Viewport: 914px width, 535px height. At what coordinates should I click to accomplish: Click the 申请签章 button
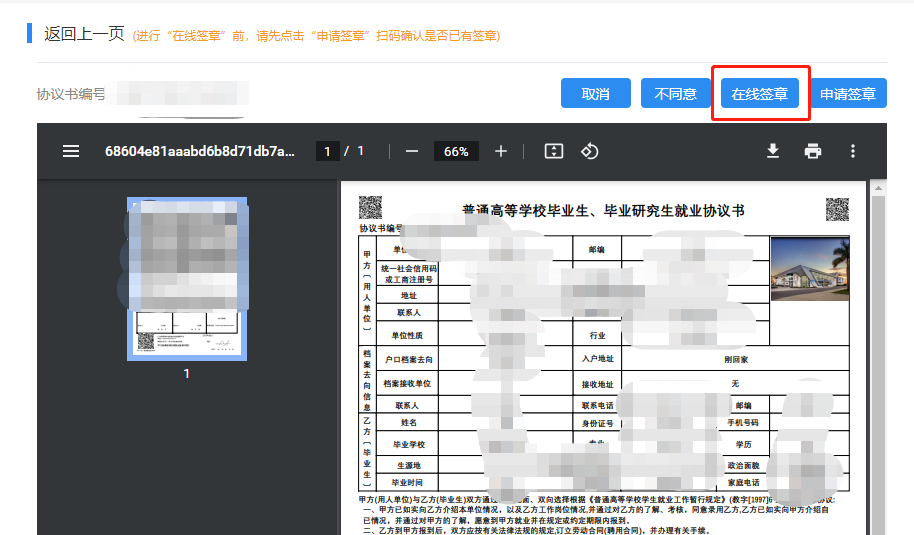847,94
